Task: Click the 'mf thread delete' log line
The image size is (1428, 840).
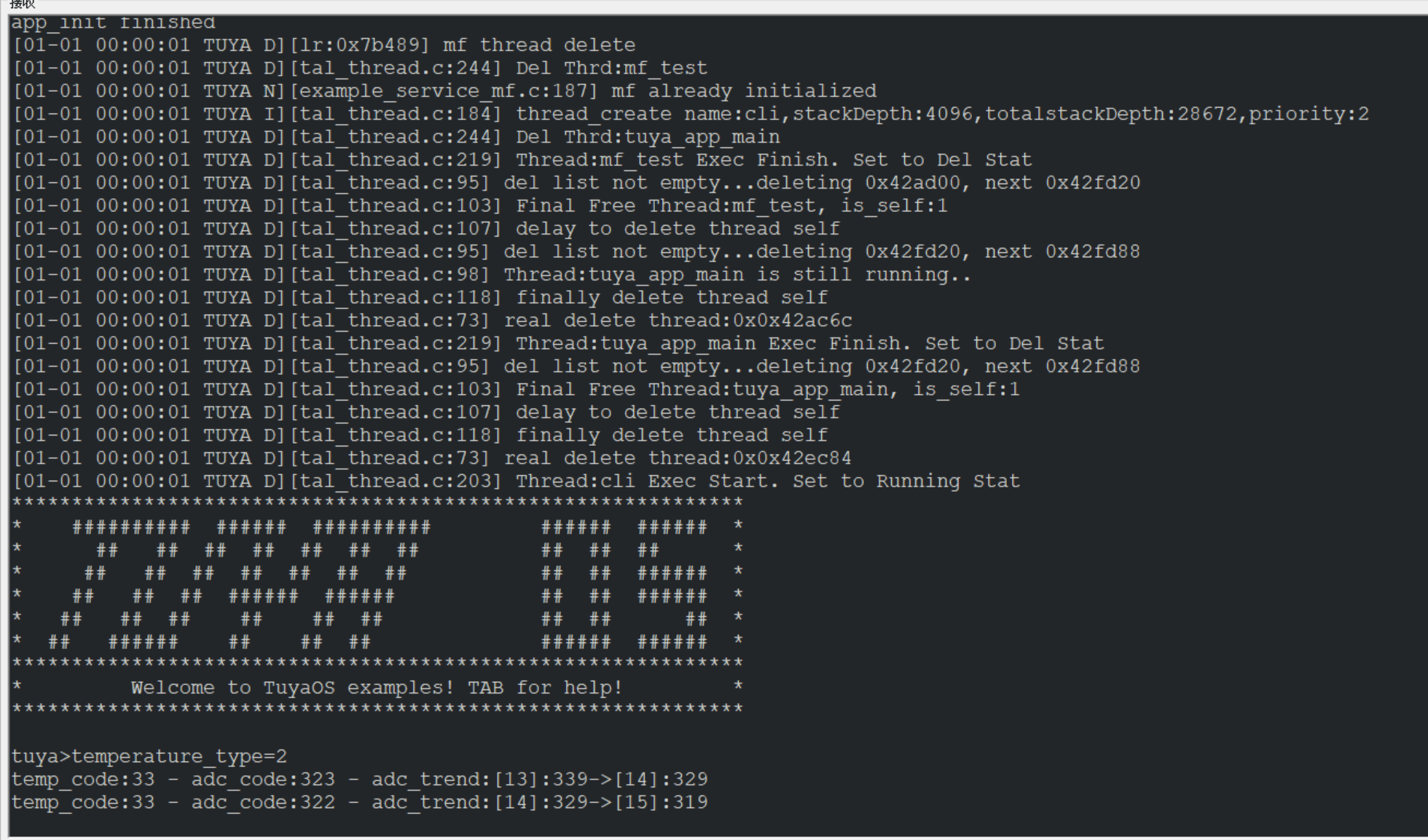Action: (x=324, y=45)
